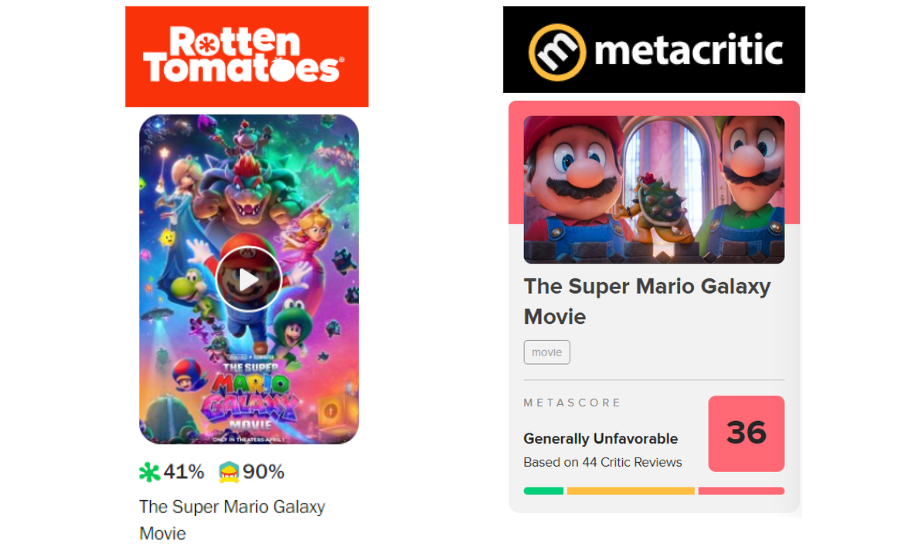Click the red Metascore 36 box
Viewport: 921px width, 545px height.
click(746, 433)
